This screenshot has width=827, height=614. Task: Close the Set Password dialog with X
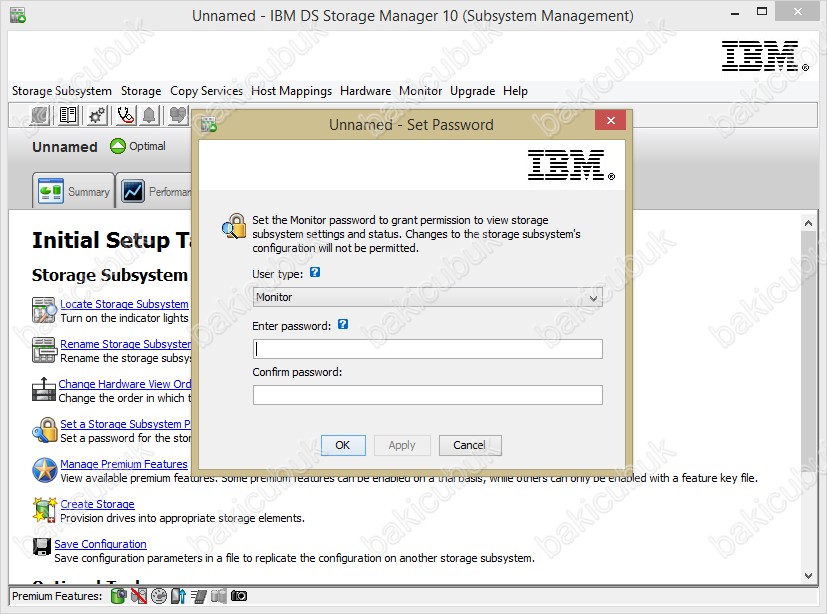click(x=610, y=120)
